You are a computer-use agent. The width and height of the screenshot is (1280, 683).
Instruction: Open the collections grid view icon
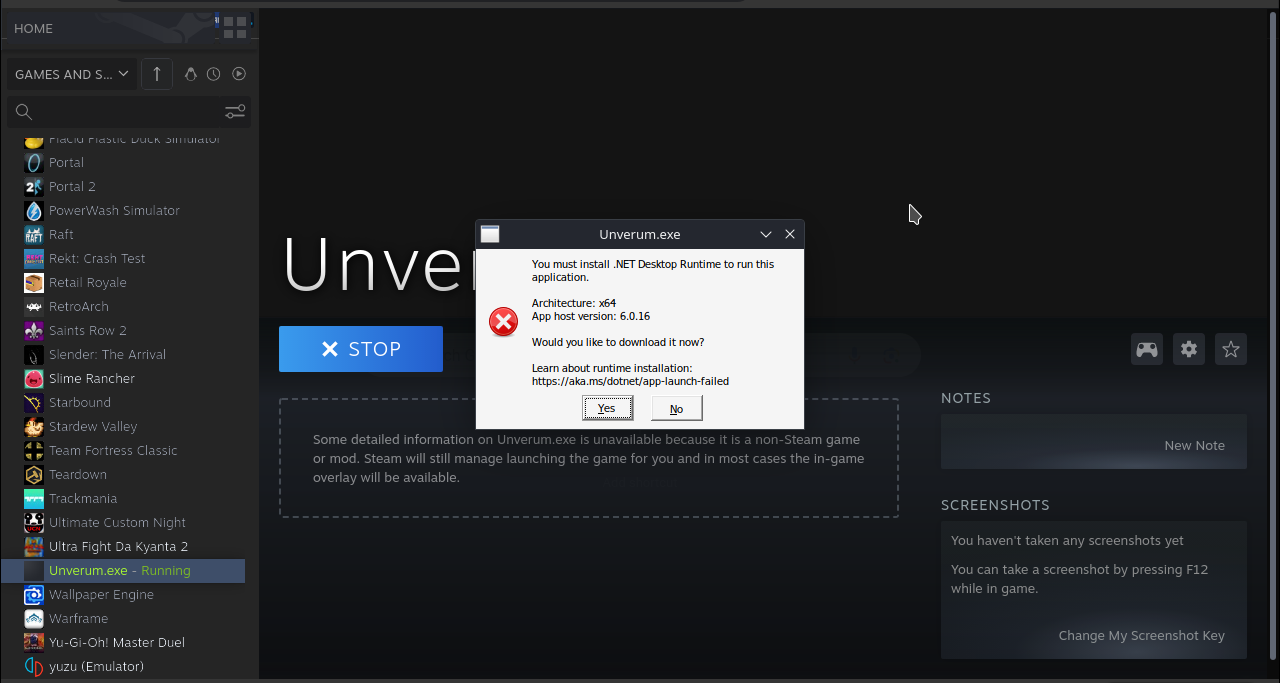235,28
